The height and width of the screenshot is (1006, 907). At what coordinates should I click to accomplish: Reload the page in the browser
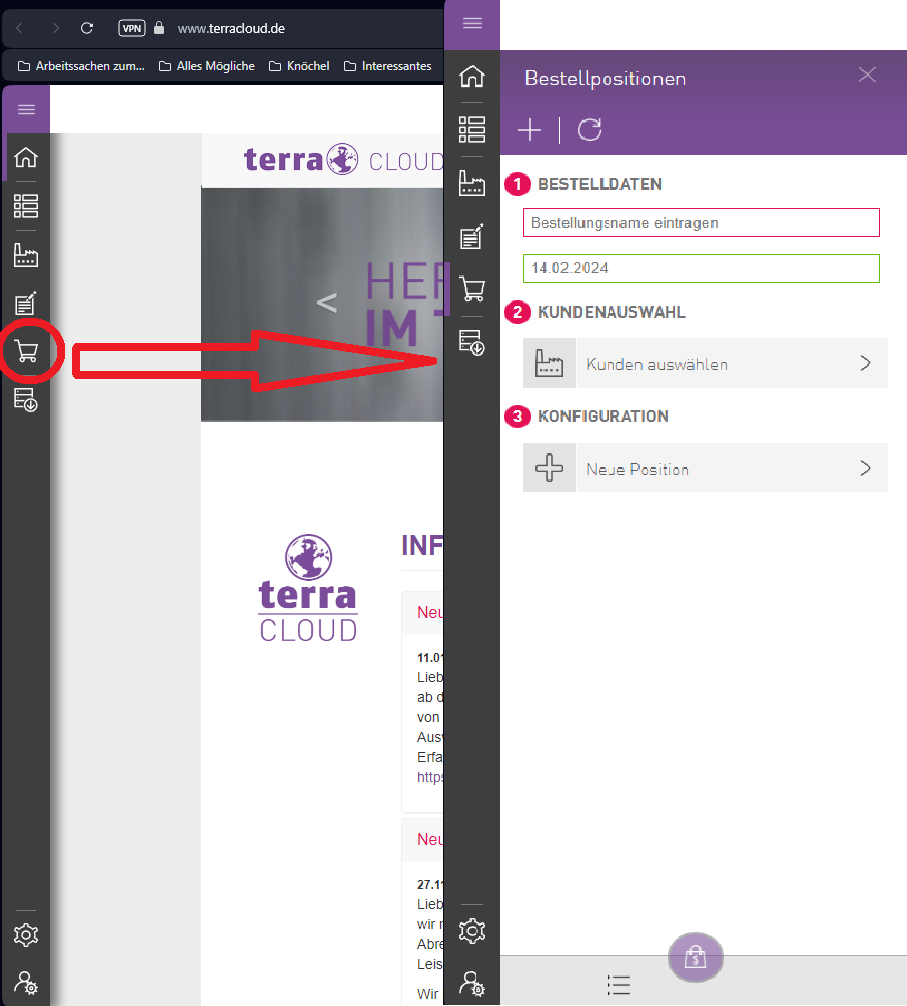[87, 28]
